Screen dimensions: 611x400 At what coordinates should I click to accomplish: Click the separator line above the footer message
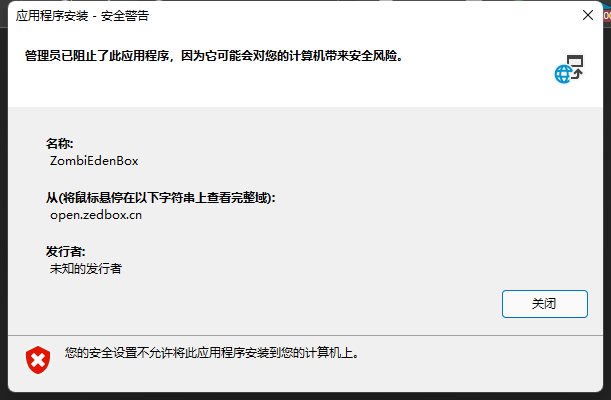(x=306, y=335)
